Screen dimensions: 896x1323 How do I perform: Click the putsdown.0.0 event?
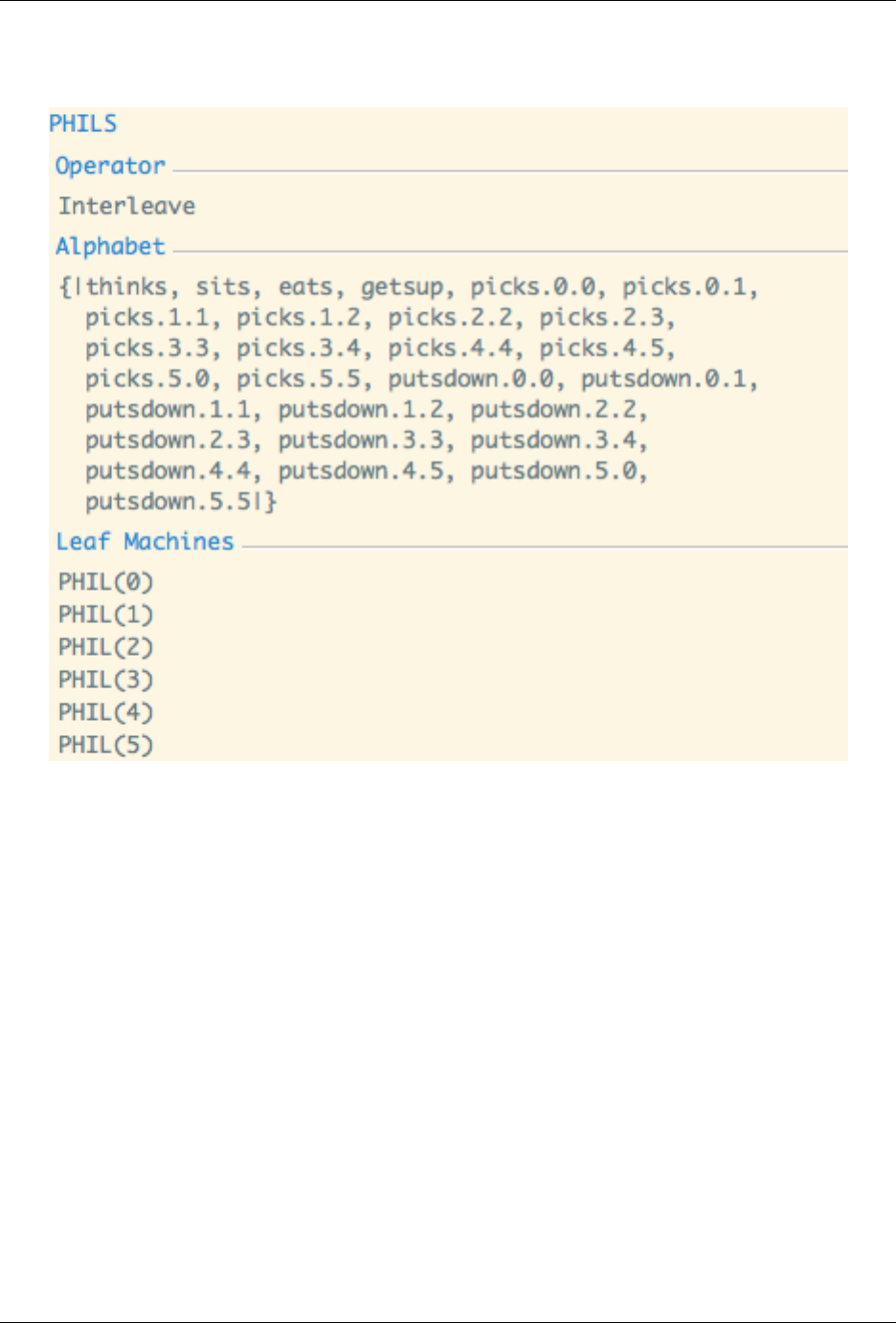pos(470,379)
